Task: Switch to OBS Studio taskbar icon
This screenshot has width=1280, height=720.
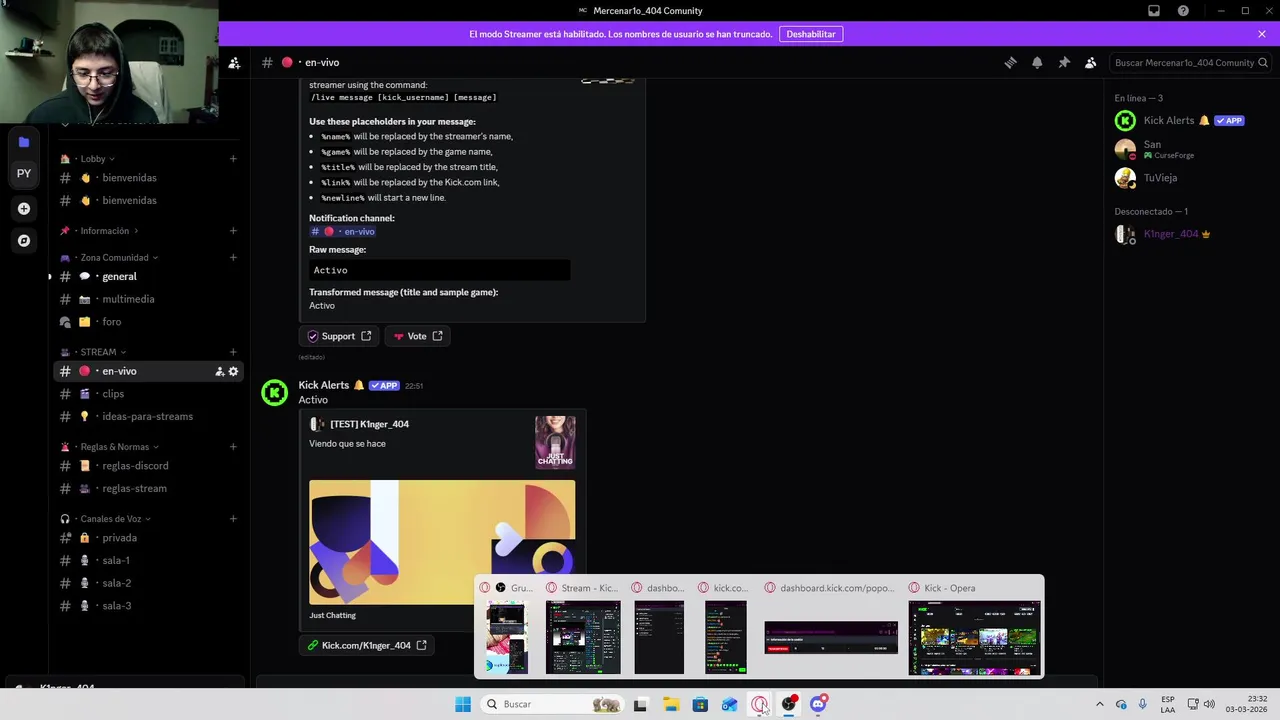Action: click(x=789, y=704)
